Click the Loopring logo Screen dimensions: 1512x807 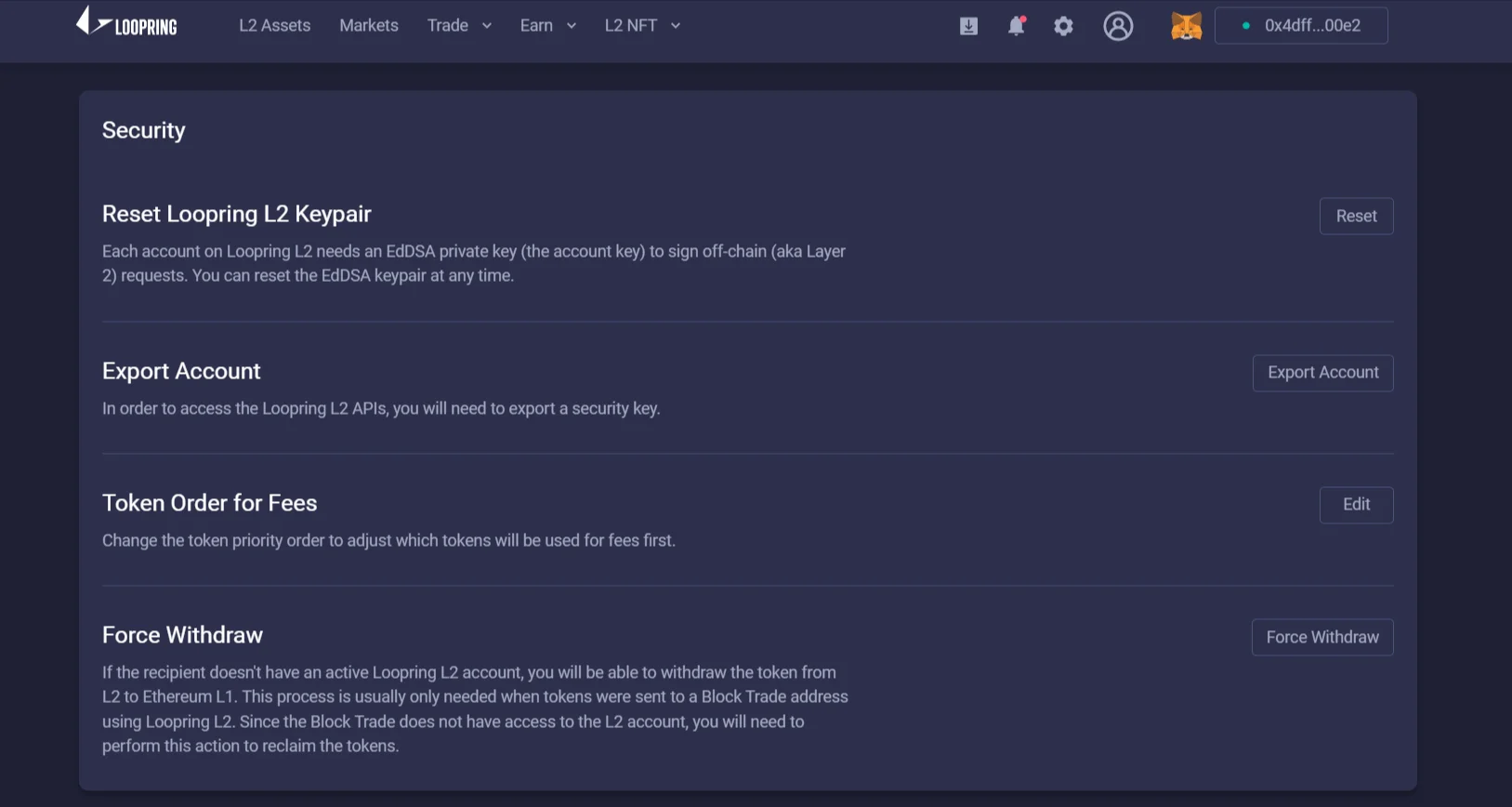pyautogui.click(x=126, y=22)
